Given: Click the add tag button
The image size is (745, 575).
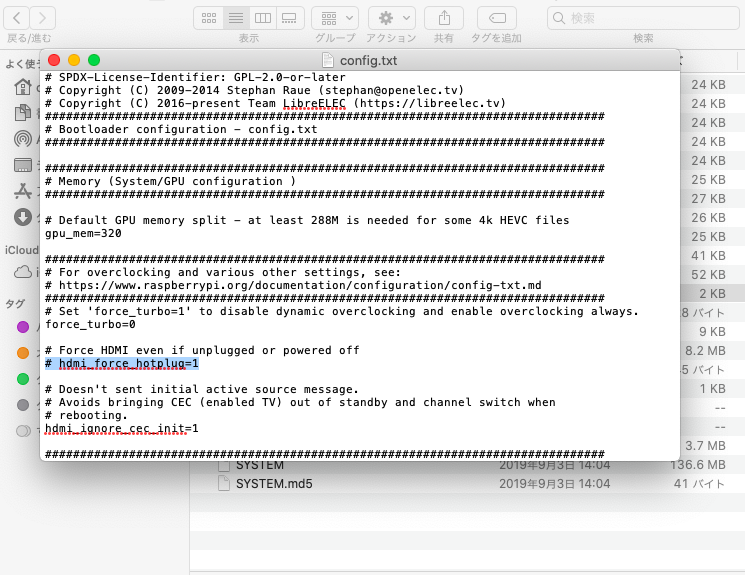Looking at the screenshot, I should pos(497,18).
